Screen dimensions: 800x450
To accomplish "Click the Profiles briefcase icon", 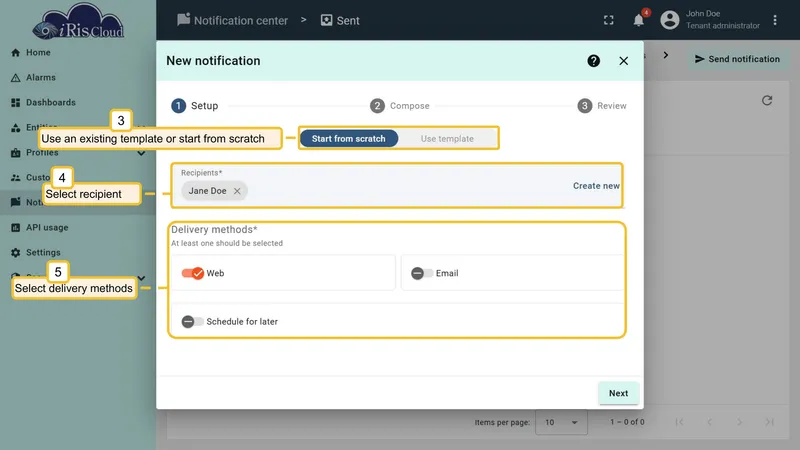I will pyautogui.click(x=15, y=153).
